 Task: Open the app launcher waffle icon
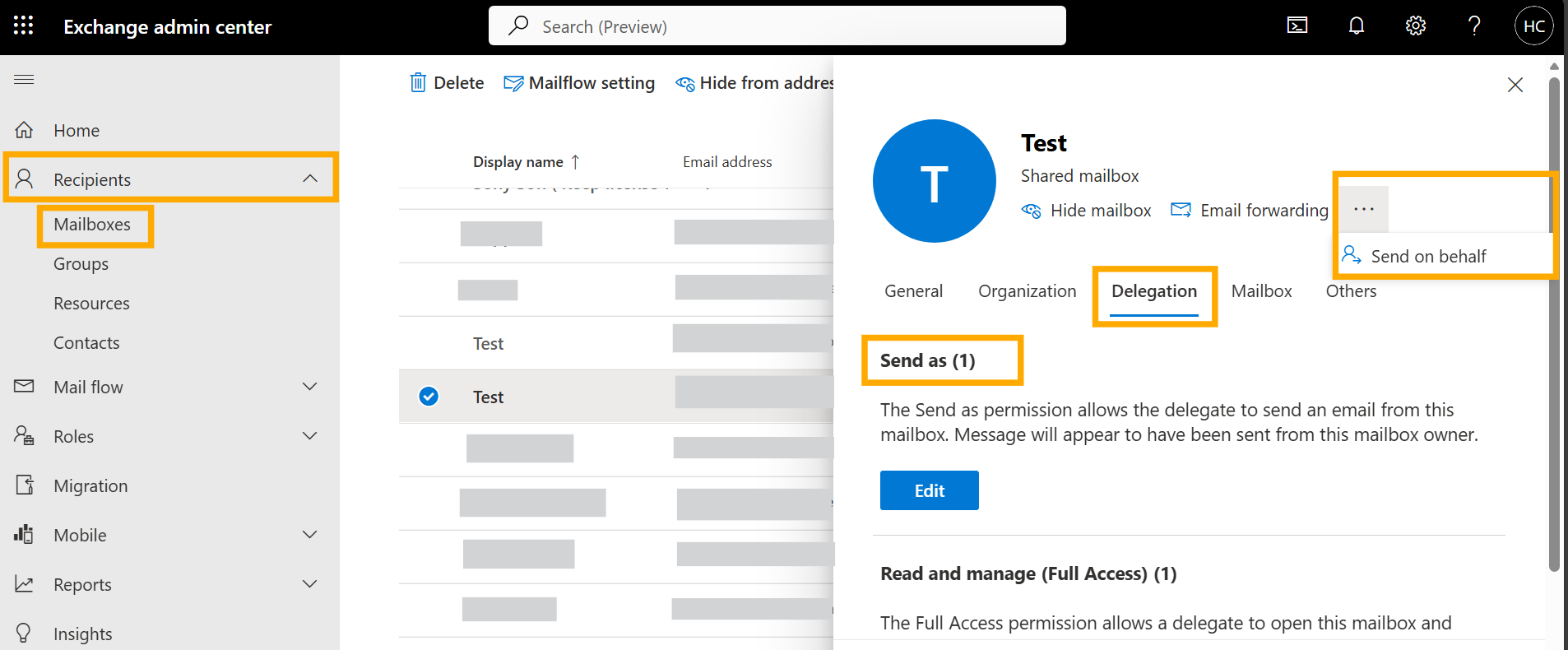click(24, 26)
